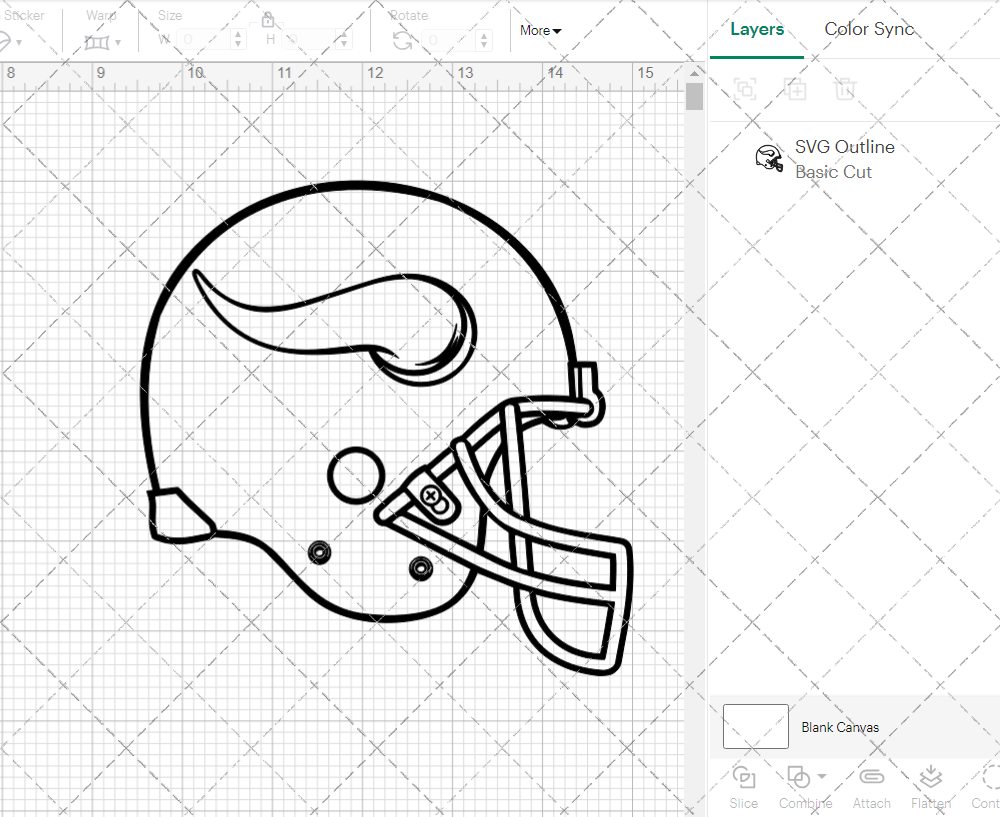Click the canvas scroll-up arrow

(695, 73)
